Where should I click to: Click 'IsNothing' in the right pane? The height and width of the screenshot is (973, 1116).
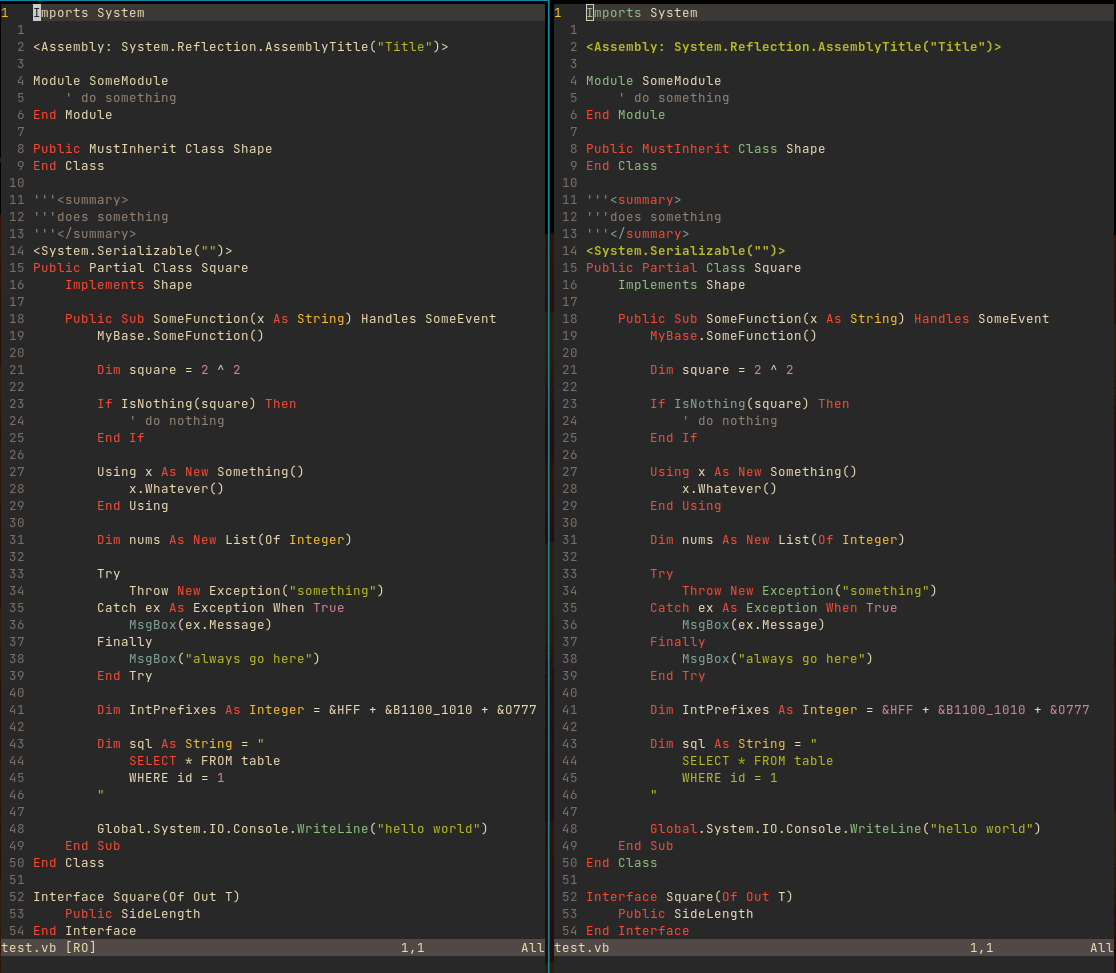click(710, 404)
